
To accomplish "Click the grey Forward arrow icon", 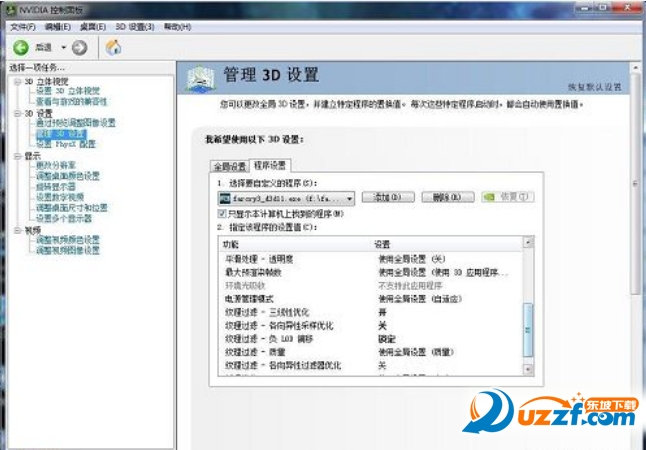I will tap(80, 47).
